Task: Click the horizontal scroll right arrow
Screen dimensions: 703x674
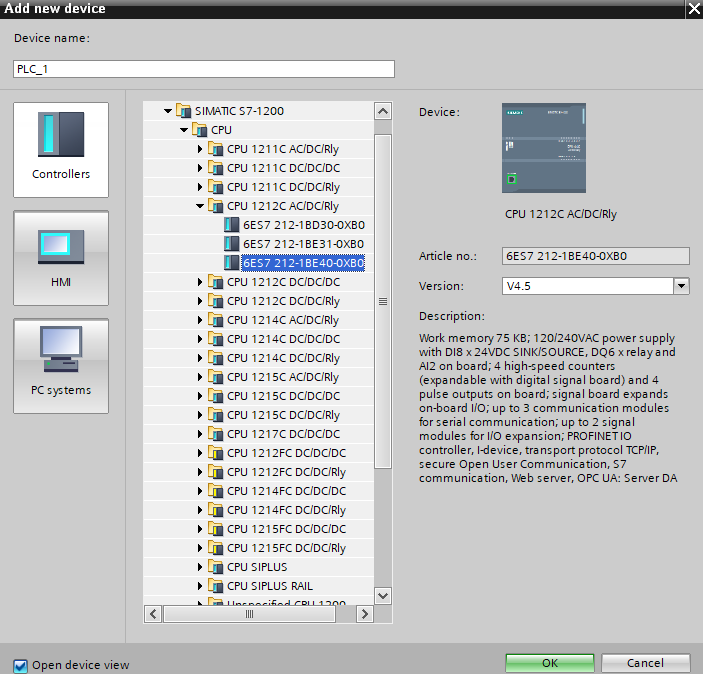Action: (365, 613)
